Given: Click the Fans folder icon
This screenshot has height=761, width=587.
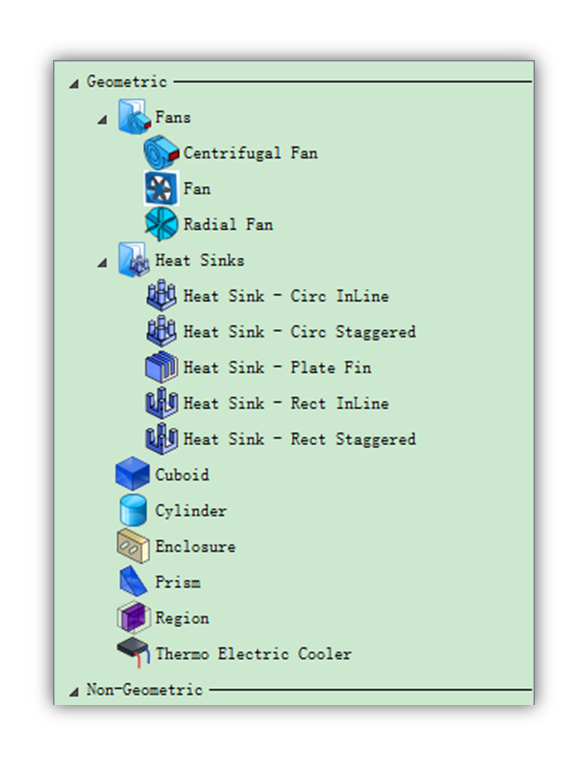Looking at the screenshot, I should [134, 117].
